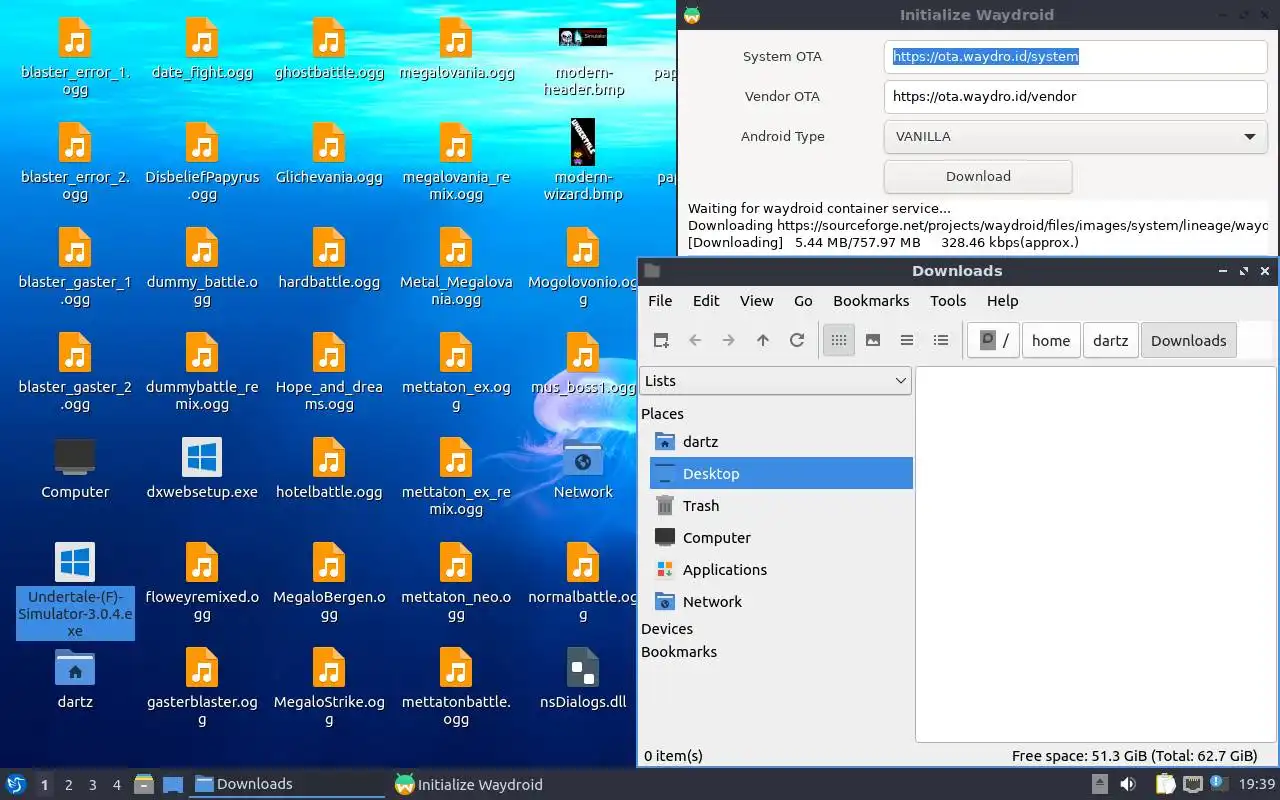Viewport: 1280px width, 800px height.
Task: Click show desktop icon in taskbar
Action: tap(172, 784)
